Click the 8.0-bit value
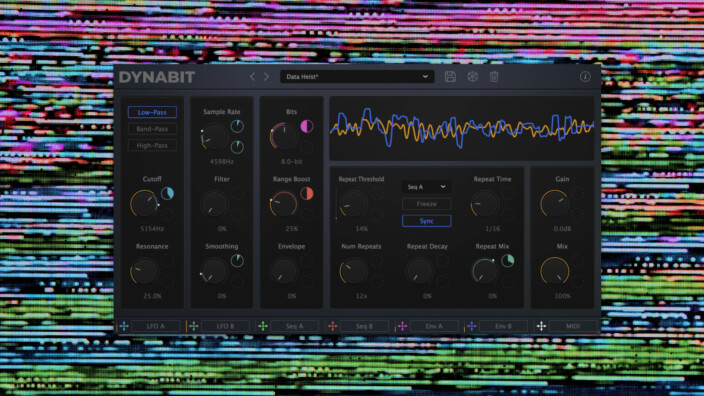 point(292,161)
